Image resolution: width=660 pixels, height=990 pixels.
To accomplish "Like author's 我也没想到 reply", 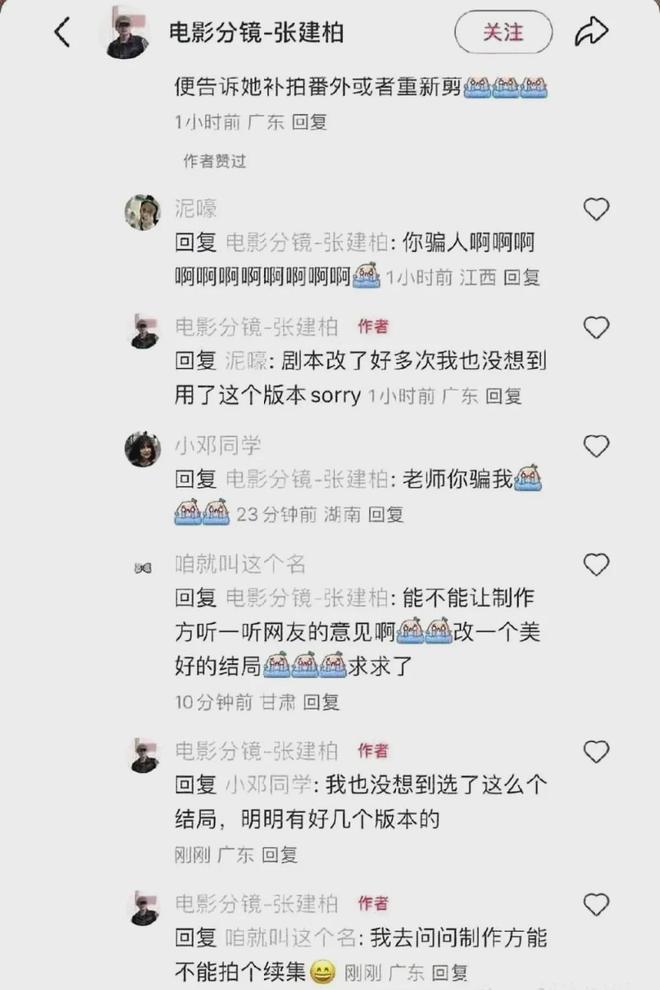I will pyautogui.click(x=596, y=751).
